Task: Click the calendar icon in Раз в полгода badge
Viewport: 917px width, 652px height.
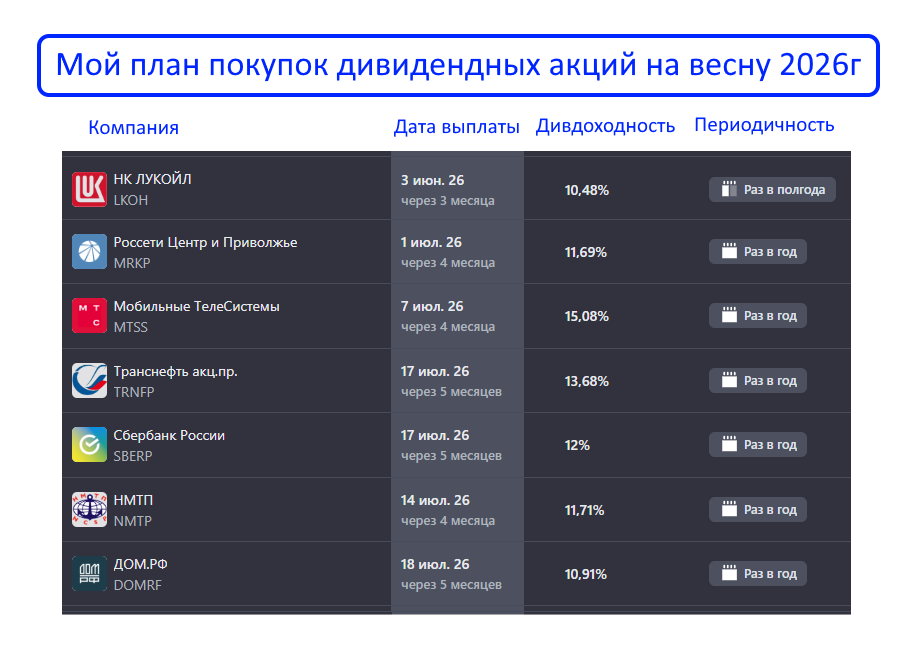Action: pyautogui.click(x=729, y=189)
